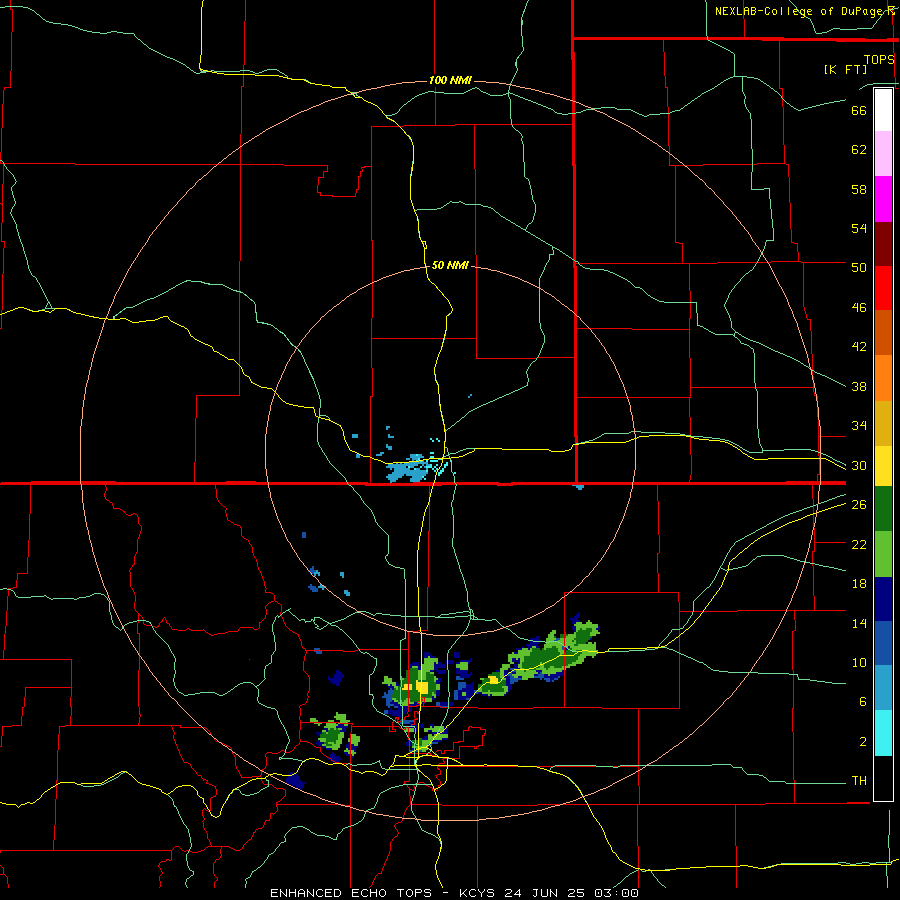Click the '50' legend value
Image resolution: width=900 pixels, height=900 pixels.
tap(859, 267)
